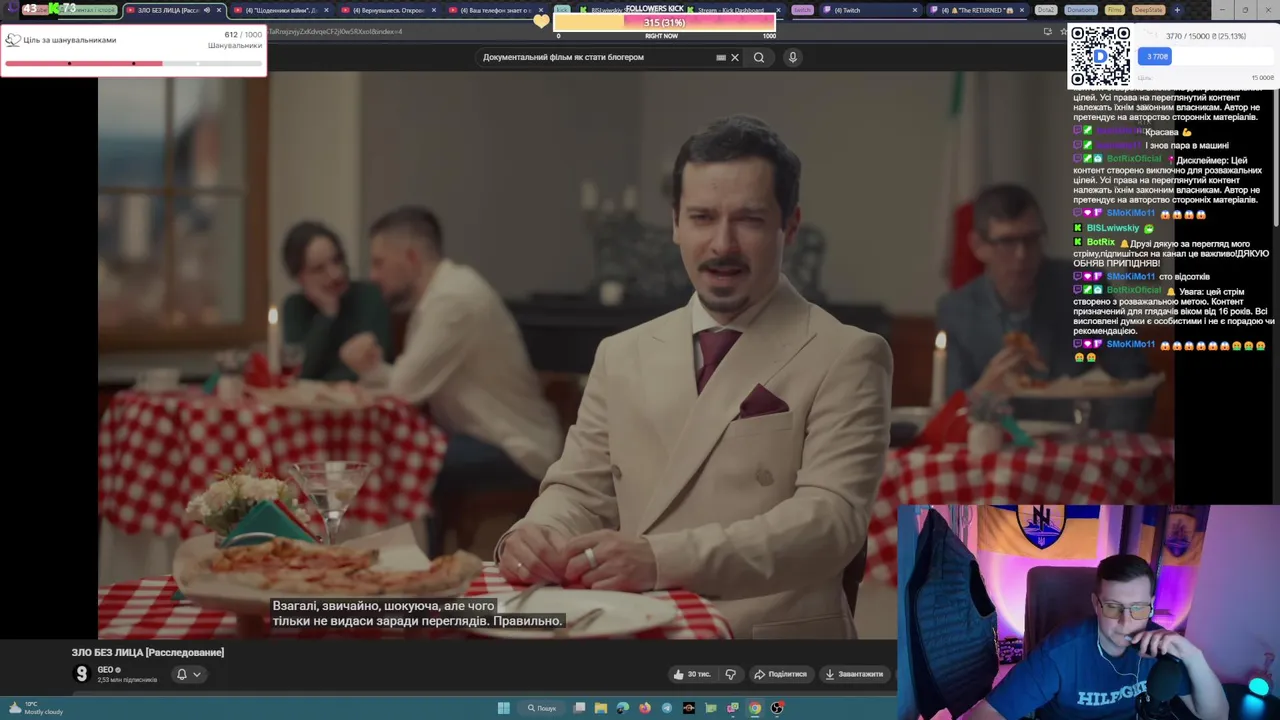This screenshot has width=1280, height=720.
Task: Close the Stream - Kick Dashboard tab
Action: pyautogui.click(x=778, y=10)
